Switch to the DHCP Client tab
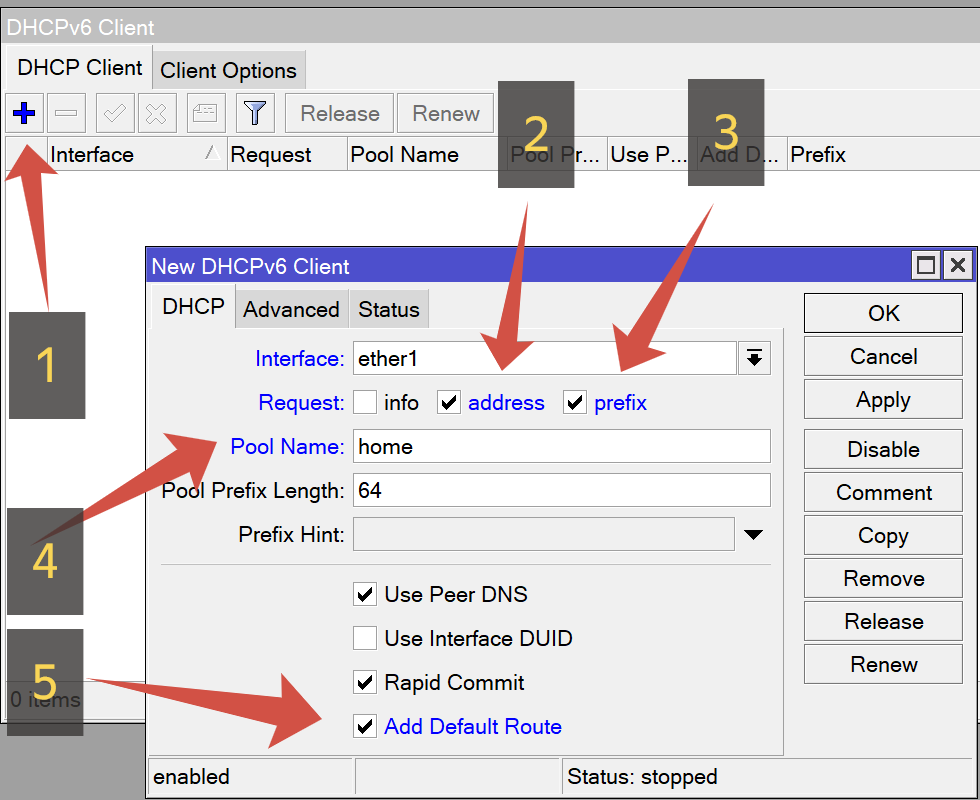Viewport: 980px width, 800px height. [x=79, y=68]
